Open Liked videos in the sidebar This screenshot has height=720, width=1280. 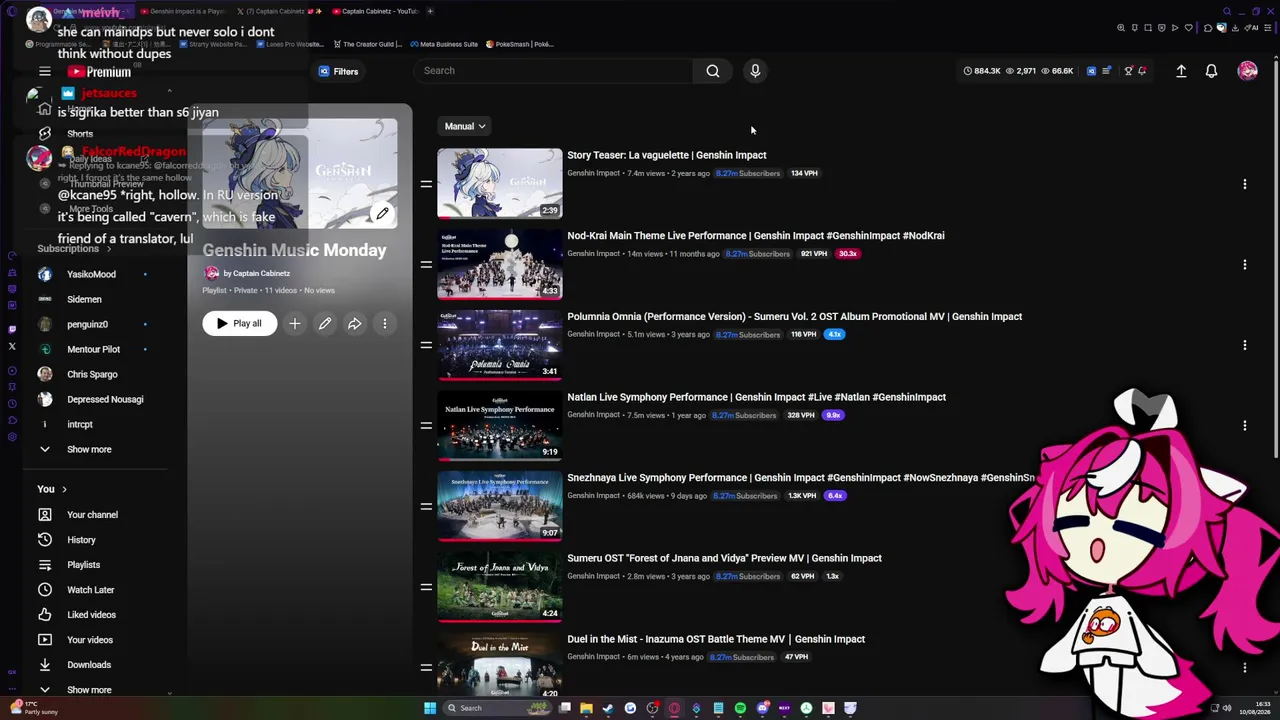(91, 615)
